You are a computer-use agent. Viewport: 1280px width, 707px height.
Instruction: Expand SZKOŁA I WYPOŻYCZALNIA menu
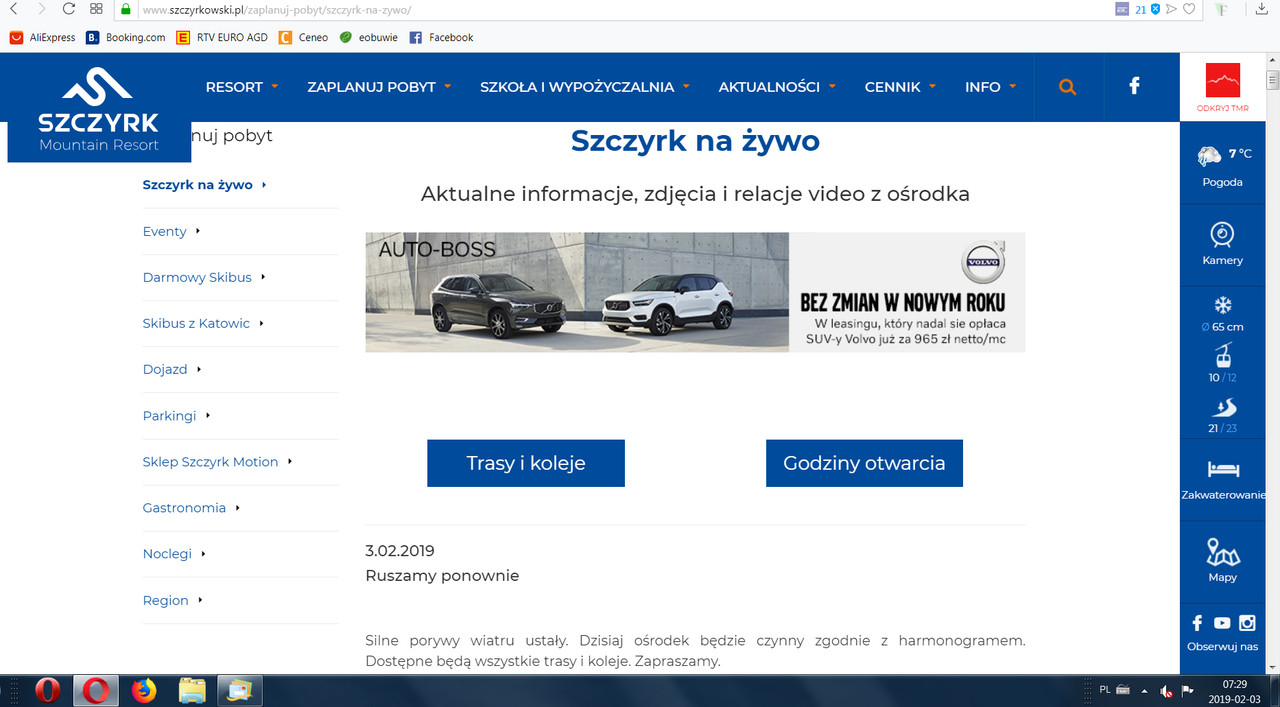(x=585, y=87)
